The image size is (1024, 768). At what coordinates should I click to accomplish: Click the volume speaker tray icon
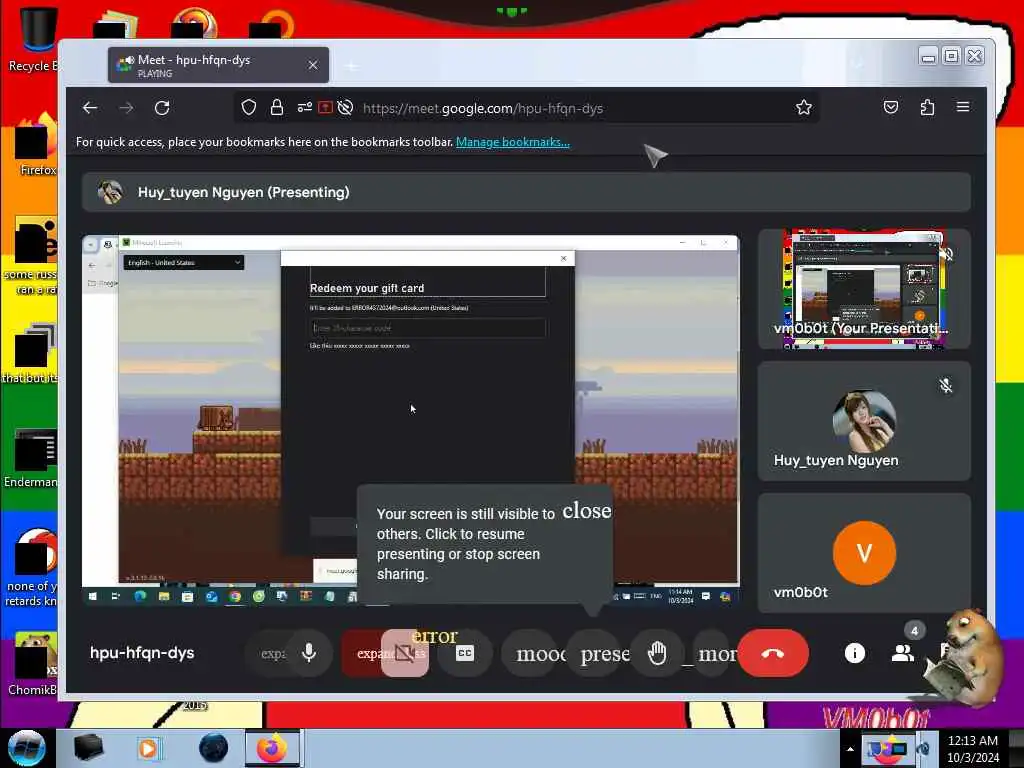tap(923, 749)
